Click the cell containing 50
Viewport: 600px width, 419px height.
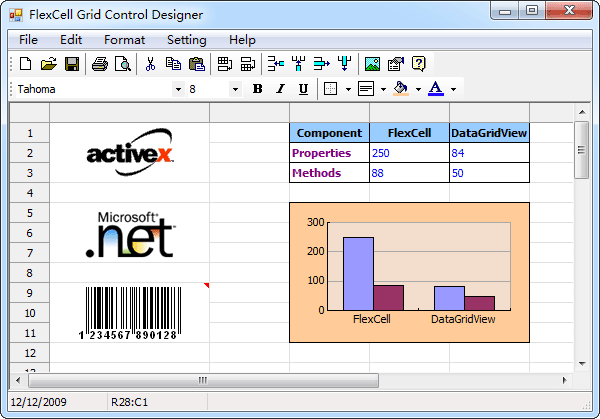(489, 173)
